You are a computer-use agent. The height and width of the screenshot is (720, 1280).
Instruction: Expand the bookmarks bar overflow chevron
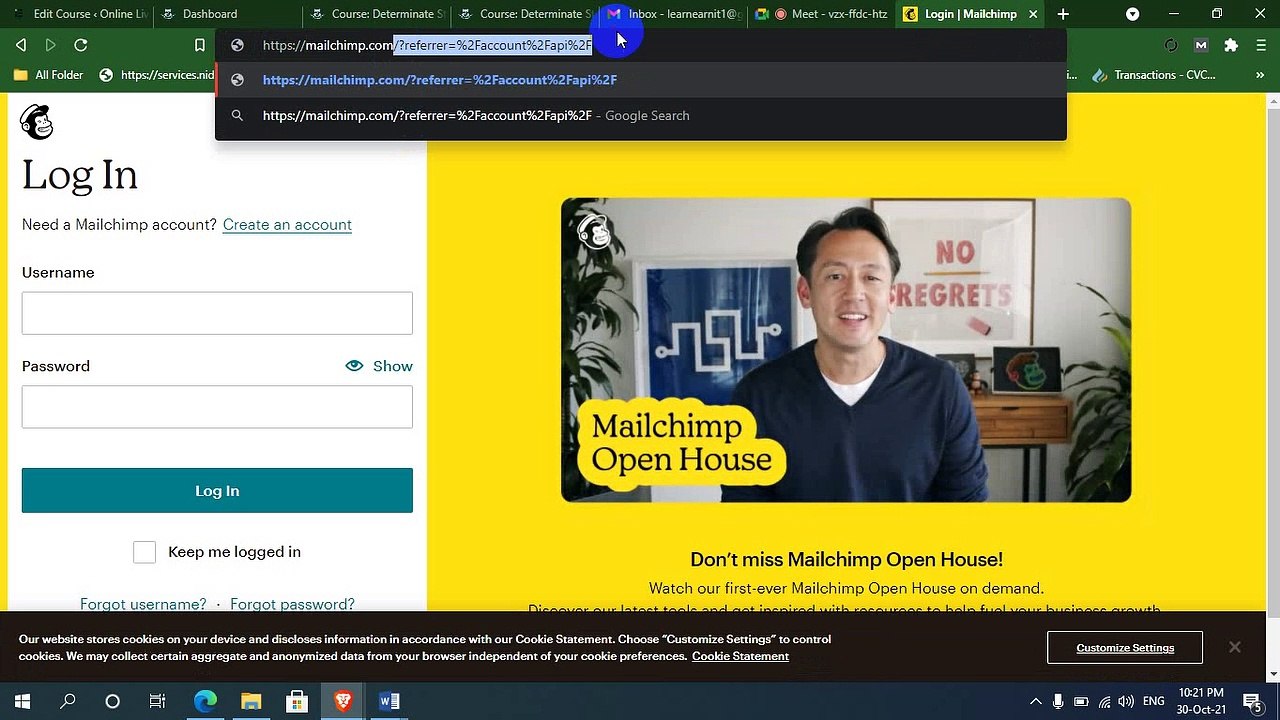tap(1259, 75)
